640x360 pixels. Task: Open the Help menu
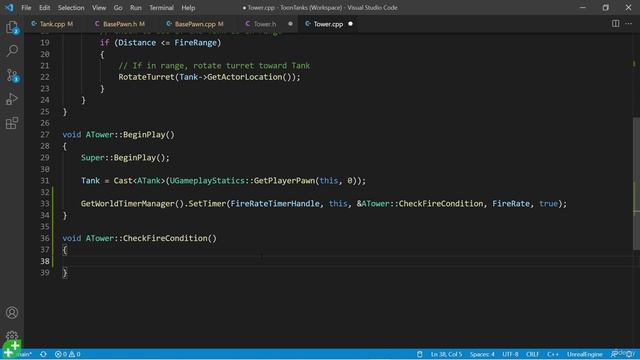coord(188,8)
